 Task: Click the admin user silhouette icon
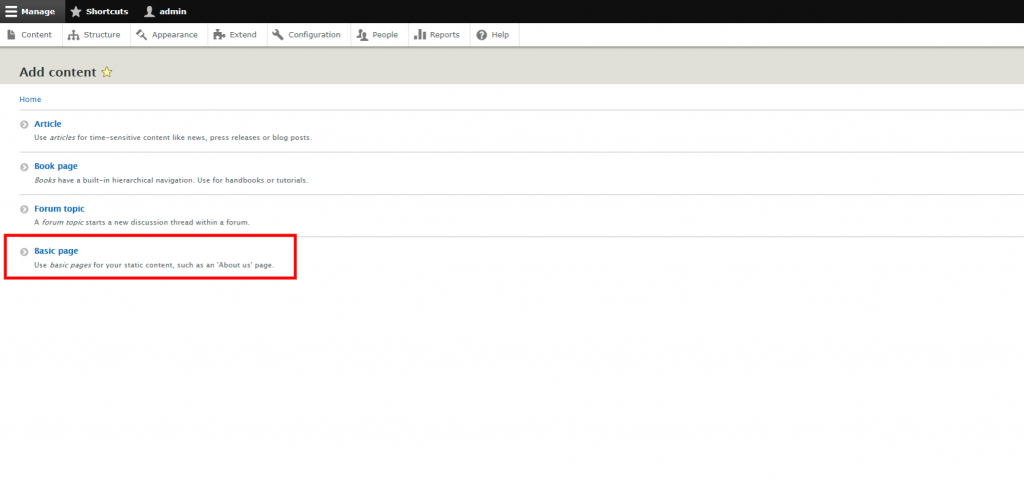point(150,11)
